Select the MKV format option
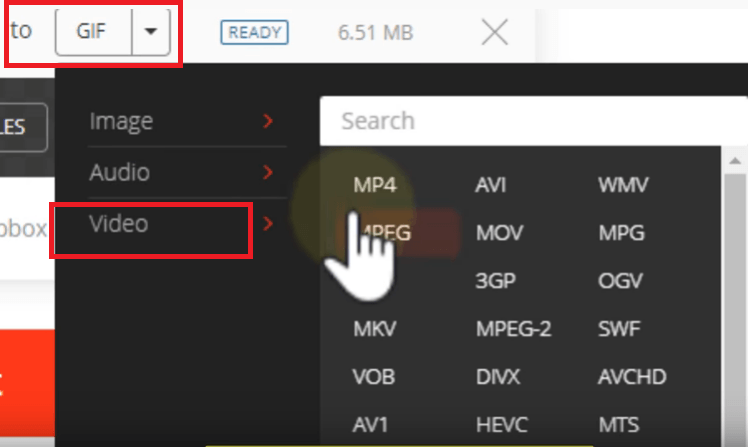748x447 pixels. tap(374, 329)
